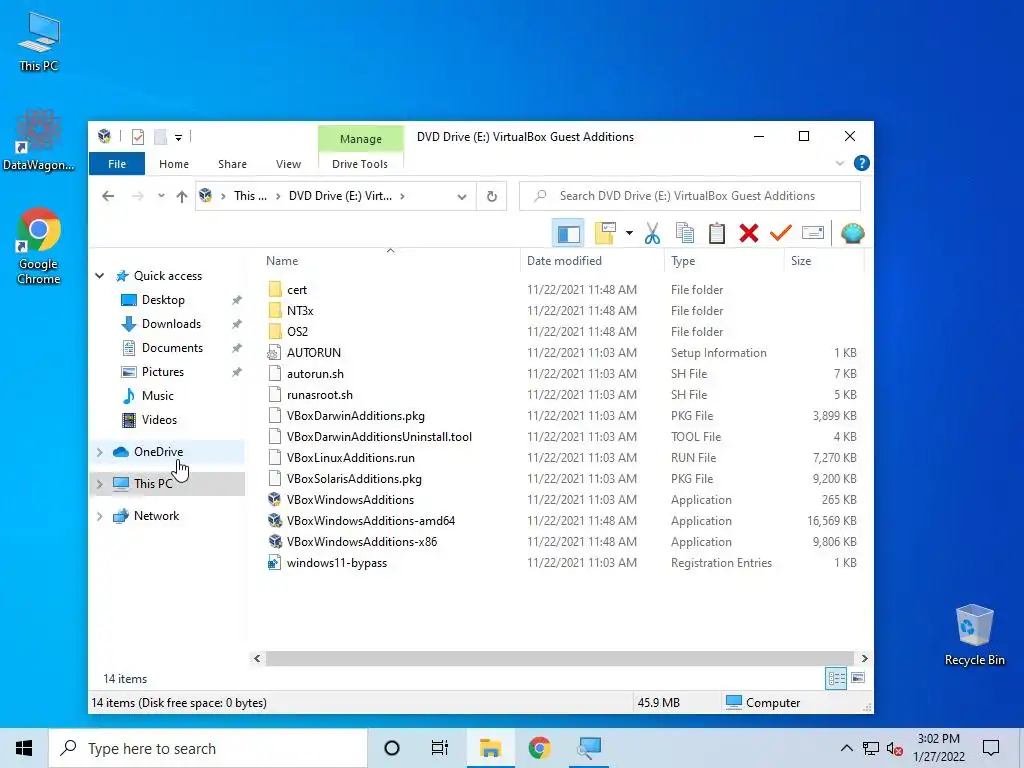
Task: Select the NT3x folder
Action: (300, 311)
